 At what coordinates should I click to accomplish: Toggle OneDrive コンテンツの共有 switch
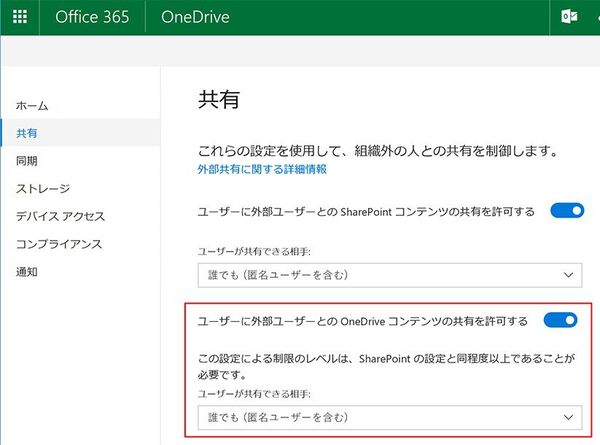[x=561, y=320]
